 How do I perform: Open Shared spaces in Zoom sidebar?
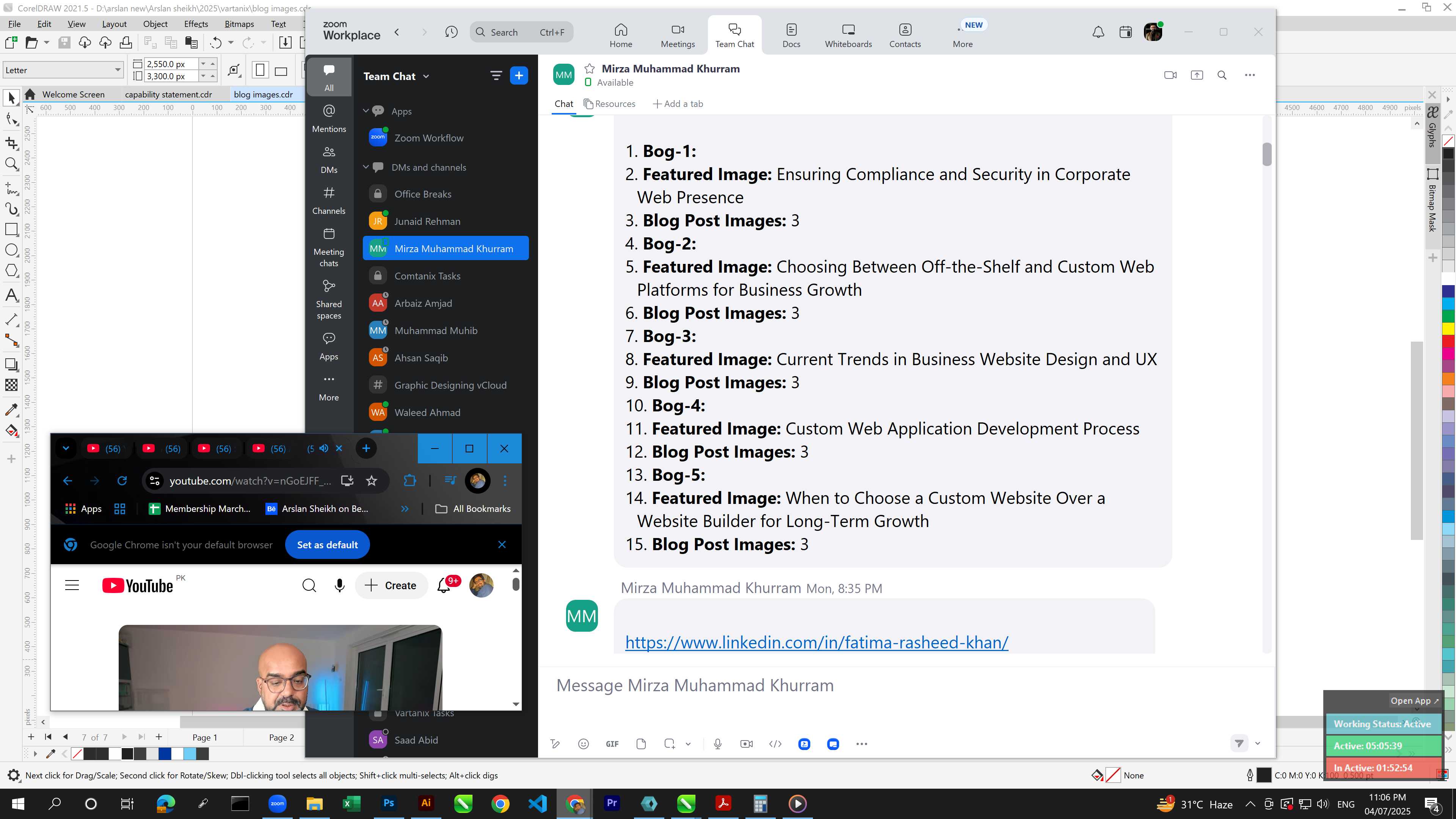tap(329, 300)
